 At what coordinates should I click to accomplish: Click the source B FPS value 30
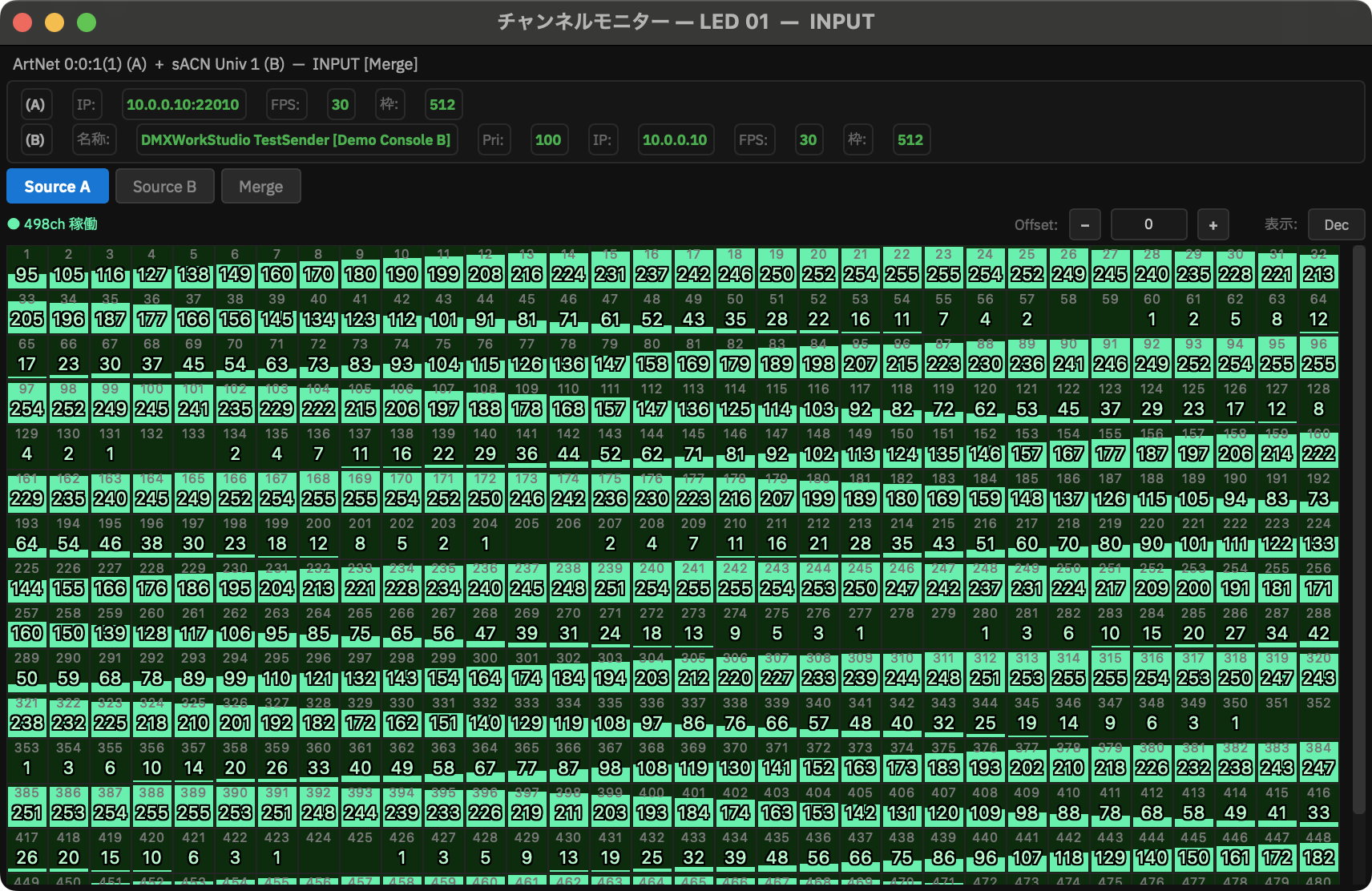(x=808, y=139)
